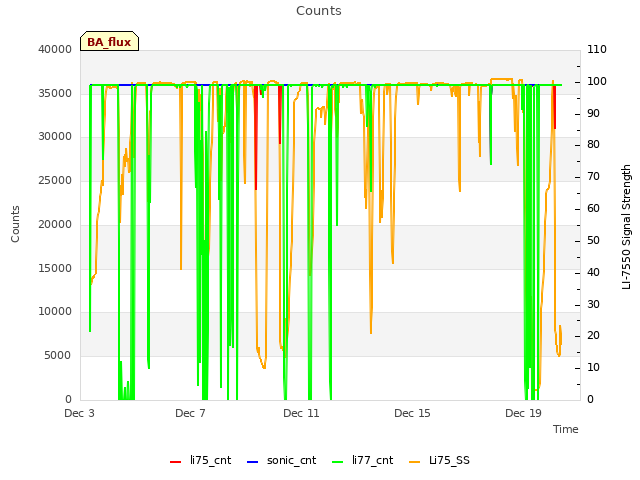This screenshot has height=480, width=640.
Task: Click the 20000 left axis tick label
Action: pyautogui.click(x=55, y=225)
